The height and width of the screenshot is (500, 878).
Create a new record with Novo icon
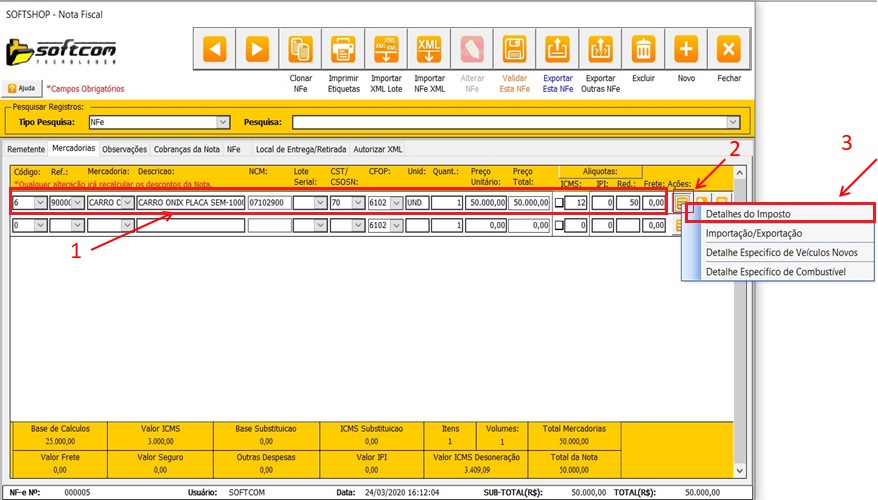point(686,49)
